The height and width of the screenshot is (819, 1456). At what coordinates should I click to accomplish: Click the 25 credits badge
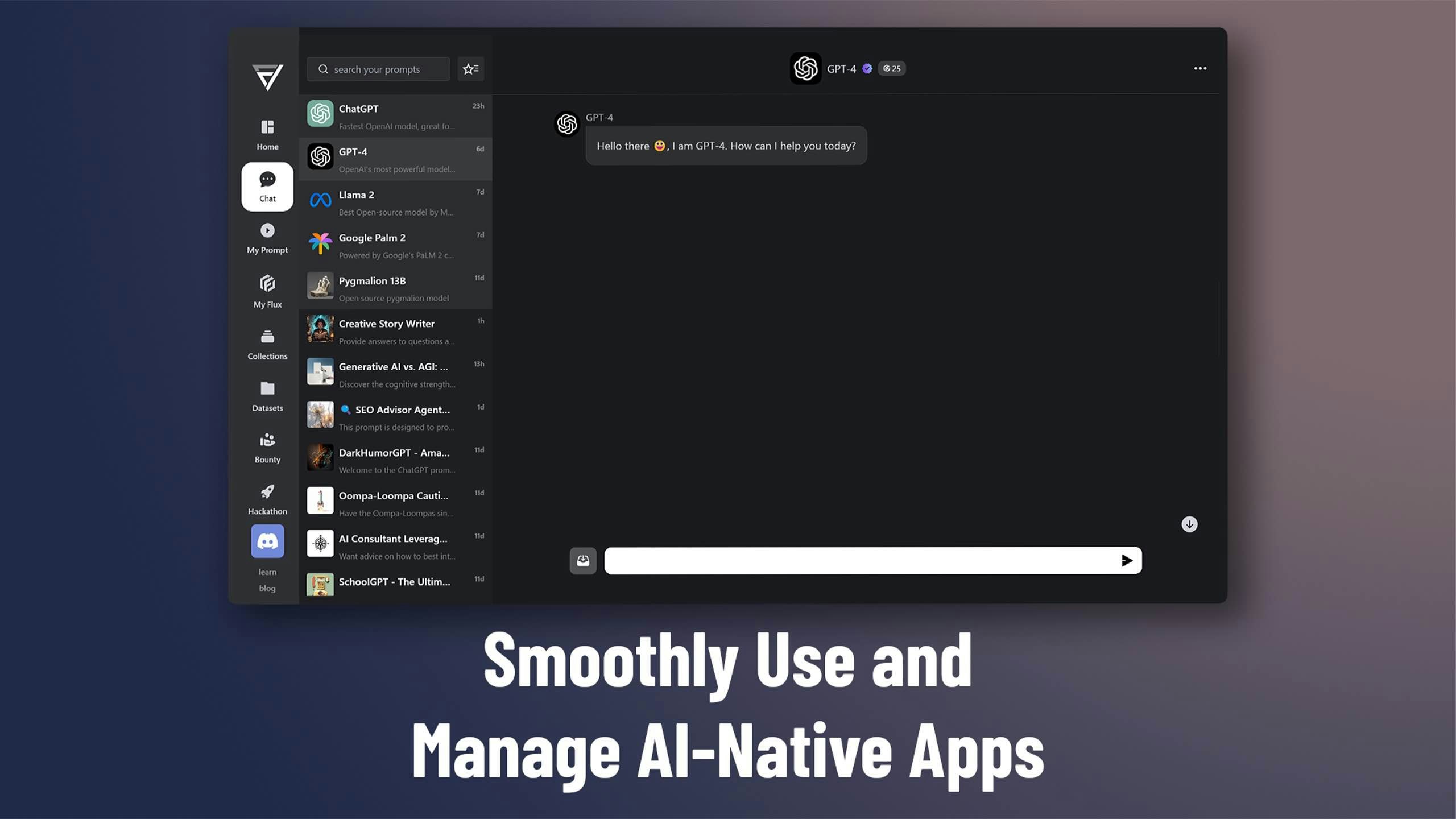coord(891,68)
